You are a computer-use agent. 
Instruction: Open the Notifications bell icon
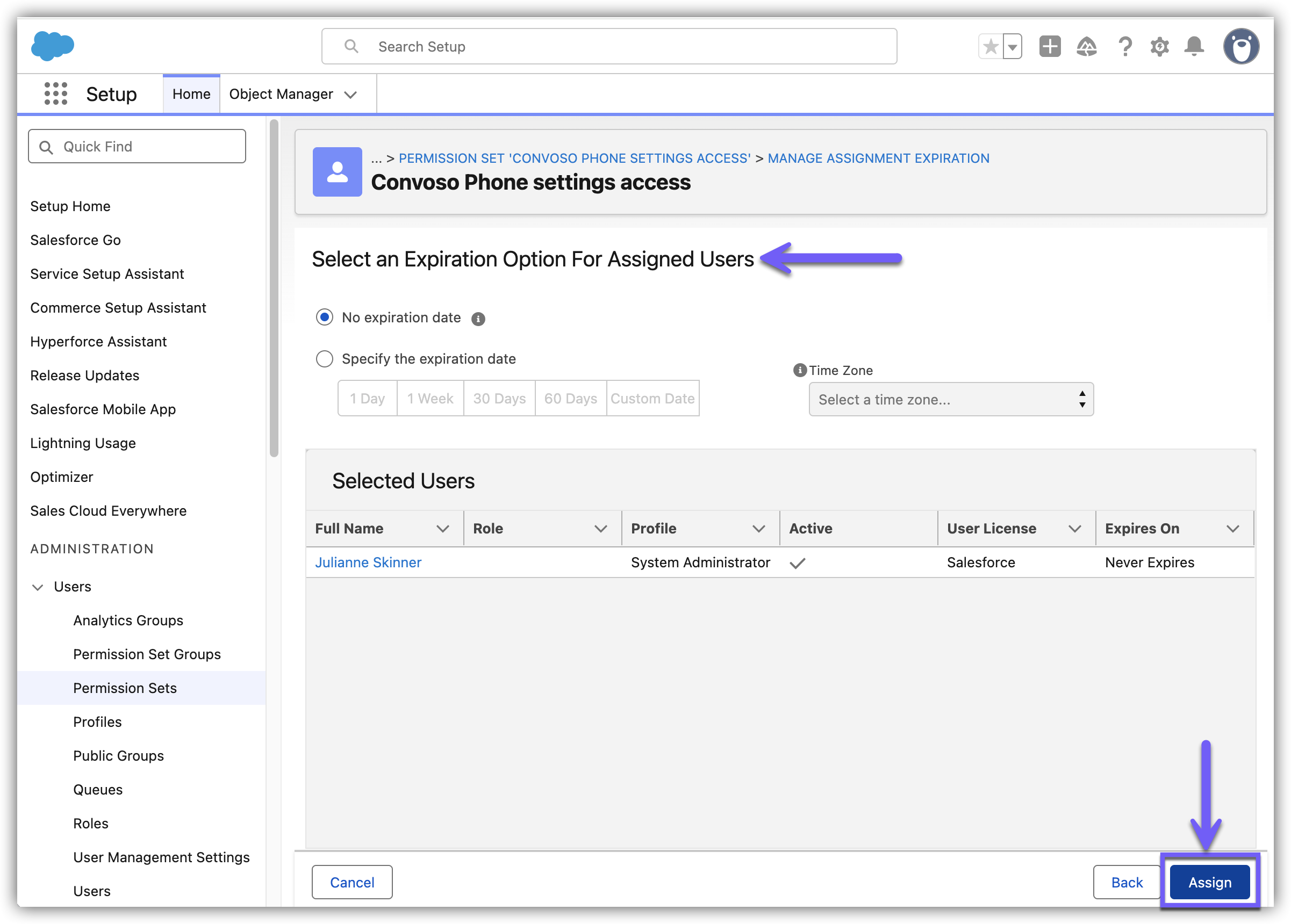(x=1194, y=47)
